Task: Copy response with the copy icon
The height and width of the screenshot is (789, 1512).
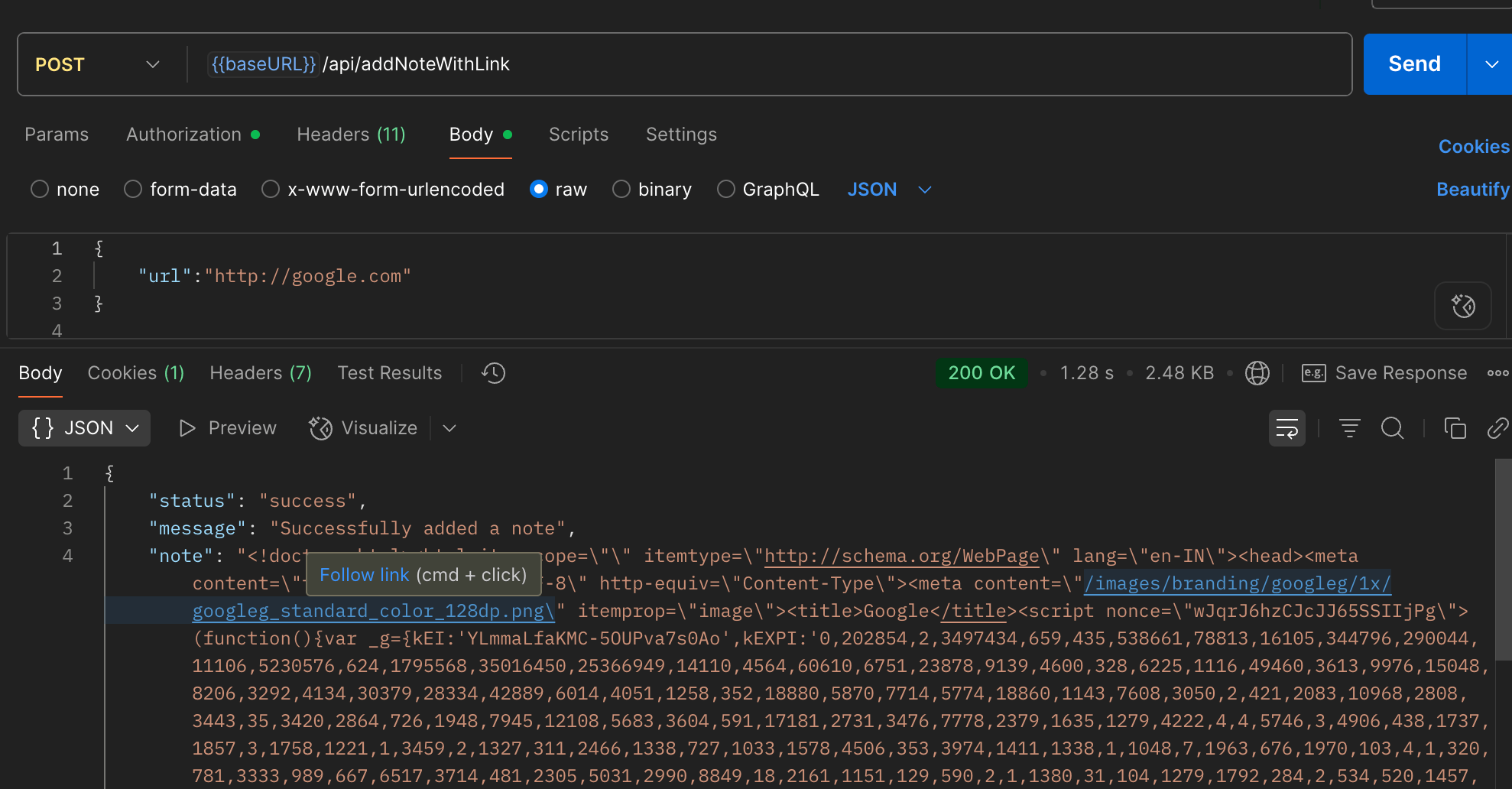Action: click(1455, 428)
